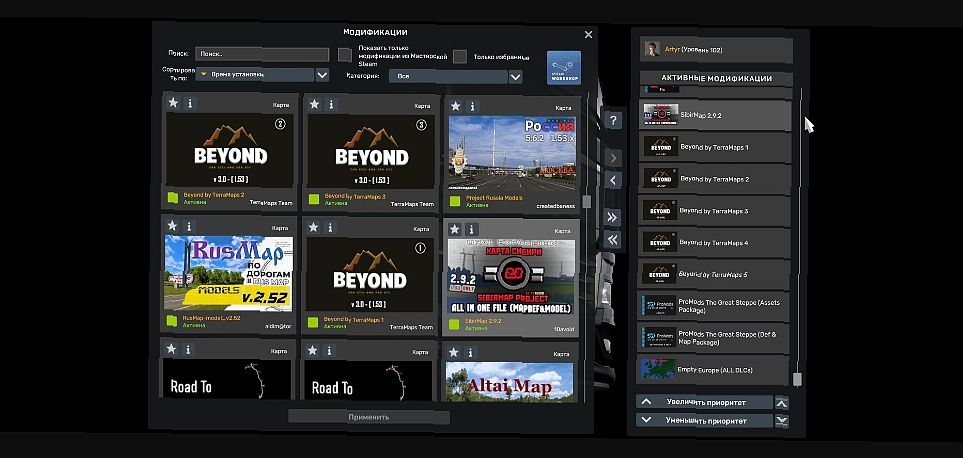This screenshot has width=963, height=458.
Task: Select the Altai Map card image
Action: [x=510, y=382]
